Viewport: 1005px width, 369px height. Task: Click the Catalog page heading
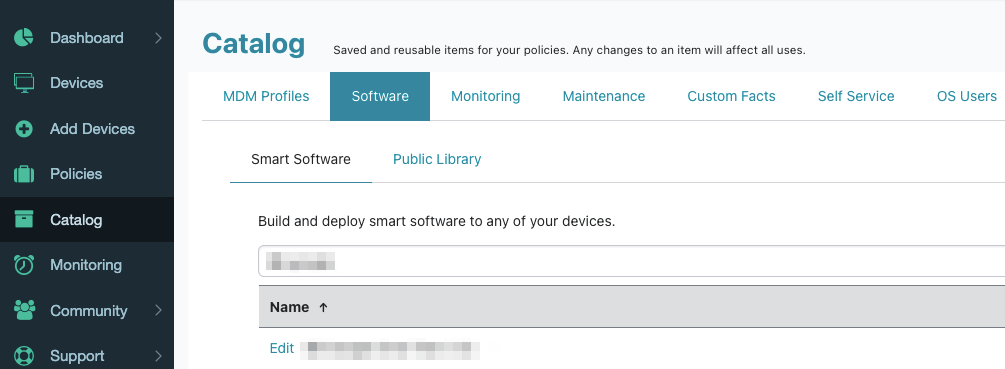pyautogui.click(x=254, y=44)
